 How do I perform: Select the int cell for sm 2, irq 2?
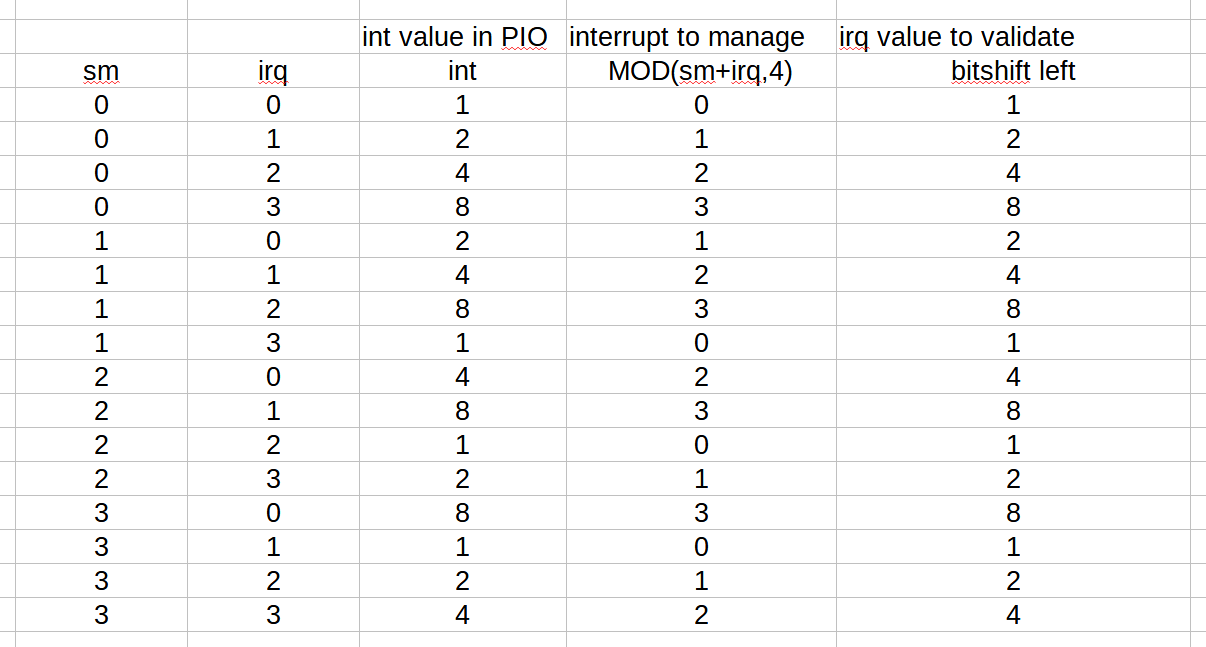point(462,445)
